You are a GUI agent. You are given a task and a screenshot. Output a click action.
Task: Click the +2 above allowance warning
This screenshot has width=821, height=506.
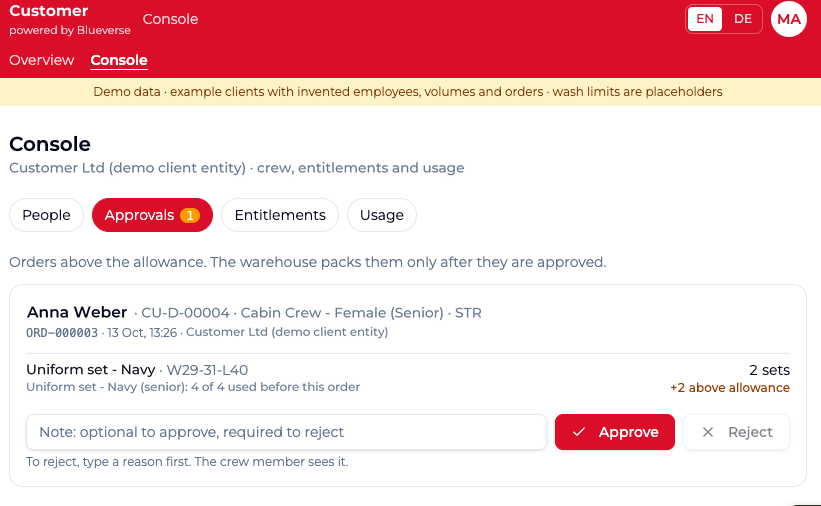(730, 388)
